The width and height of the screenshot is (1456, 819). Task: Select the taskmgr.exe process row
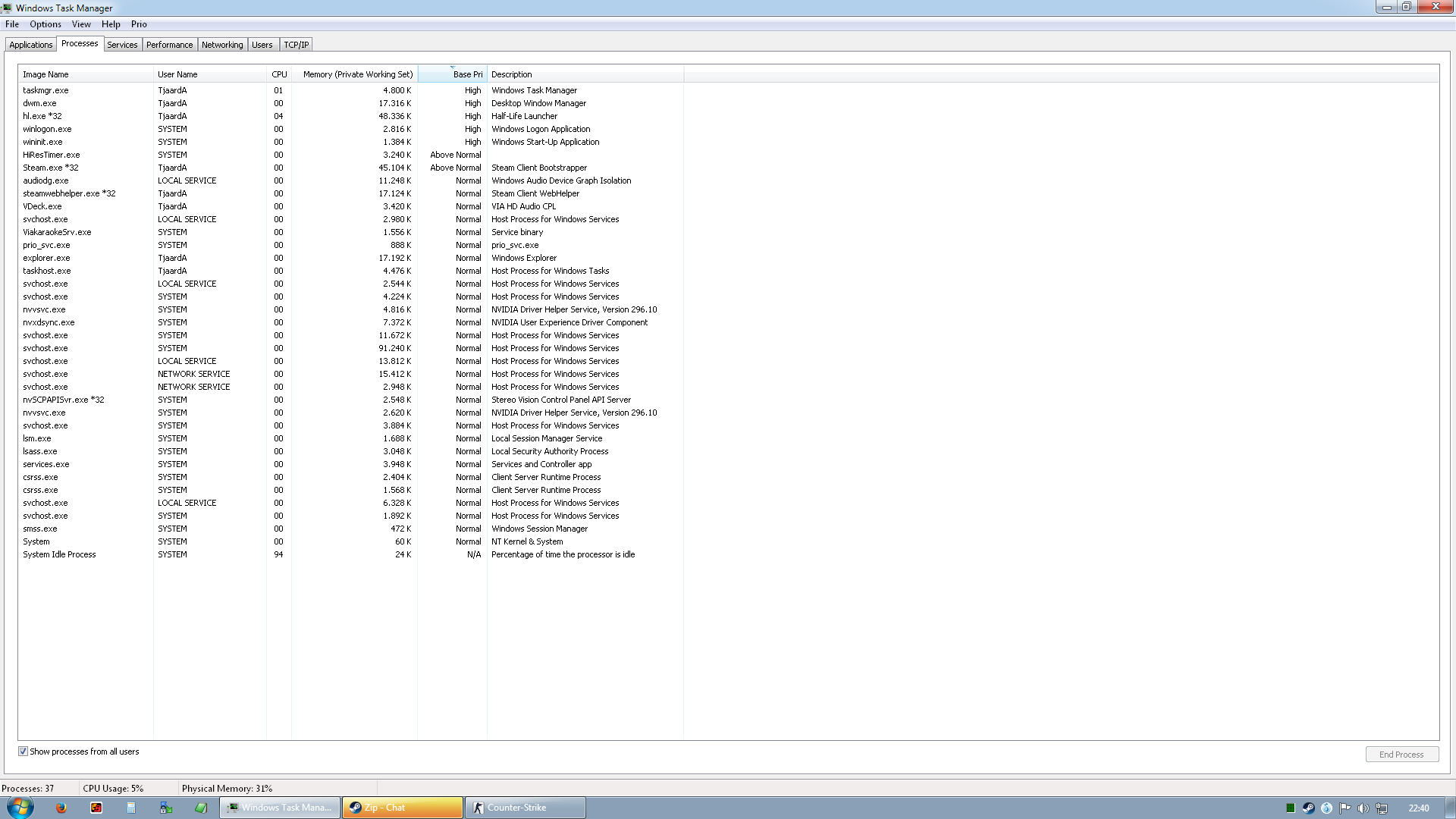350,90
